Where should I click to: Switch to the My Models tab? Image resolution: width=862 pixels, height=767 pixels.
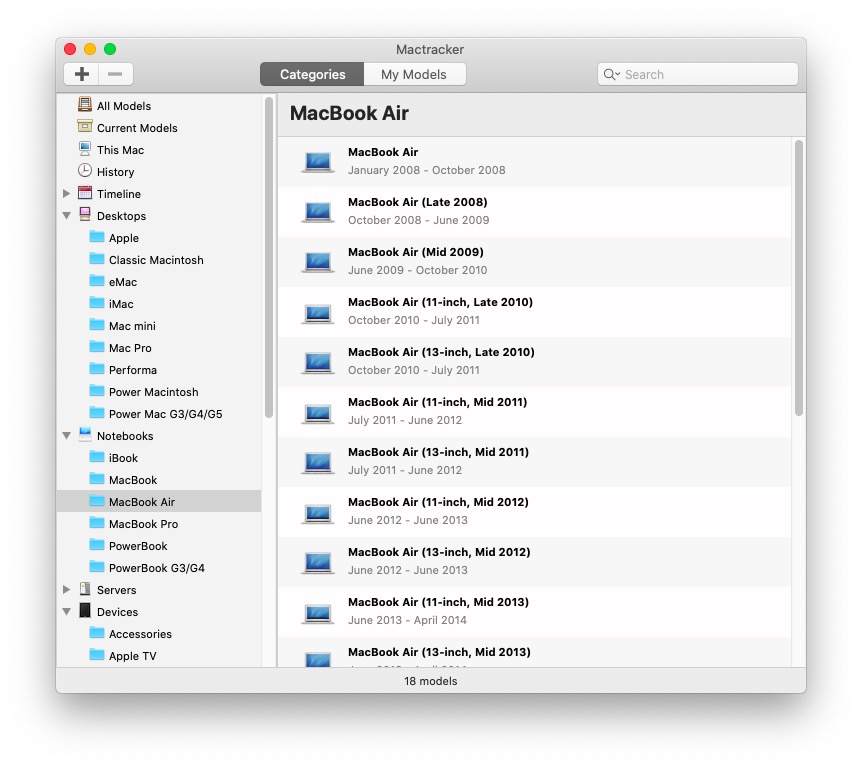(413, 74)
